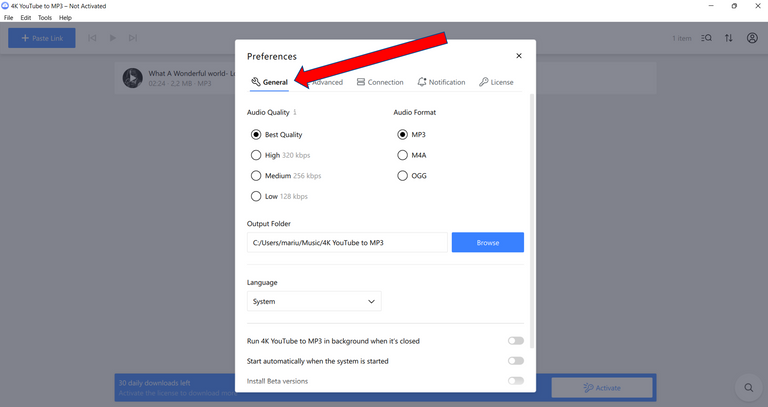Switch to the License tab
This screenshot has height=407, width=768.
pyautogui.click(x=496, y=82)
